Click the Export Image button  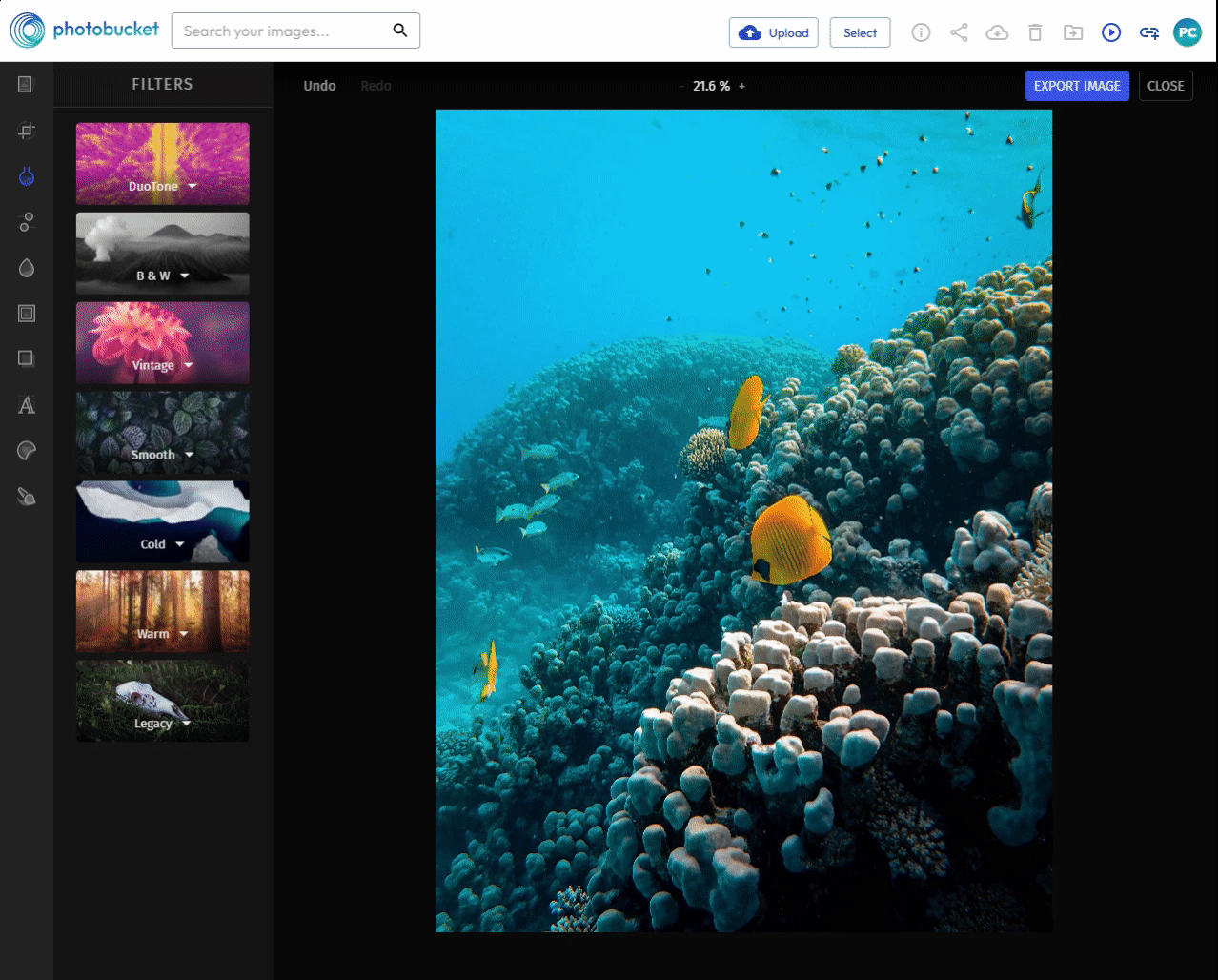click(1077, 86)
